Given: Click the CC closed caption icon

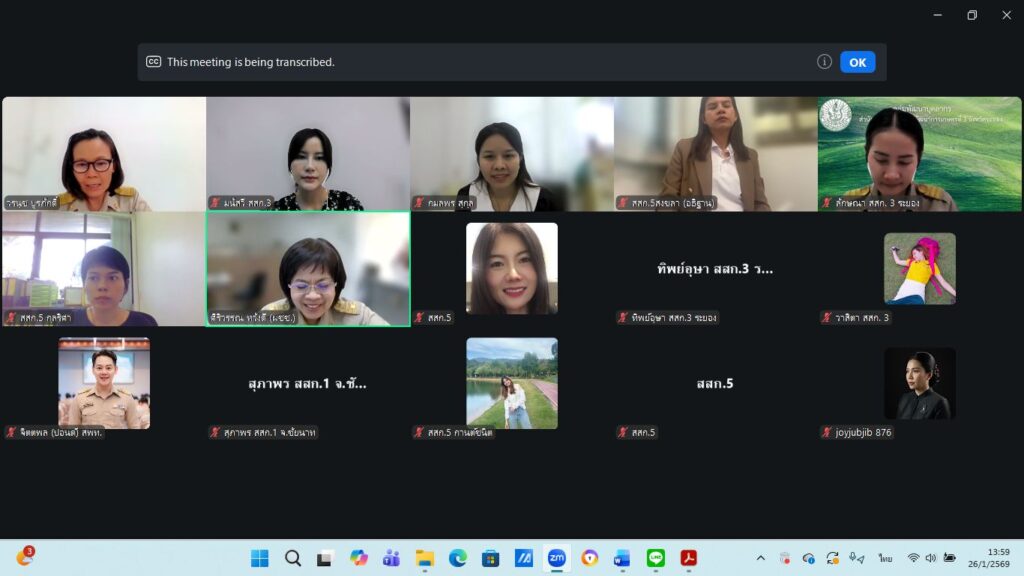Looking at the screenshot, I should tap(153, 62).
